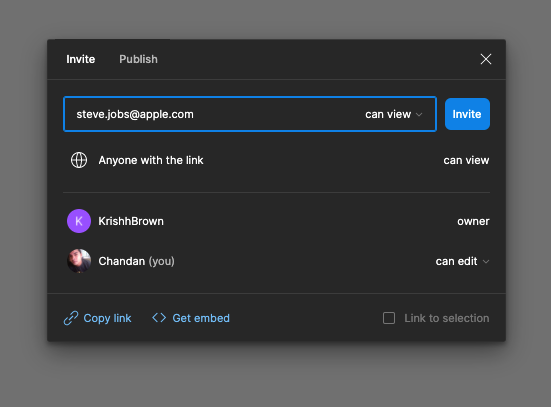
Task: Click the purple K avatar for KrishhBrown
Action: point(79,221)
